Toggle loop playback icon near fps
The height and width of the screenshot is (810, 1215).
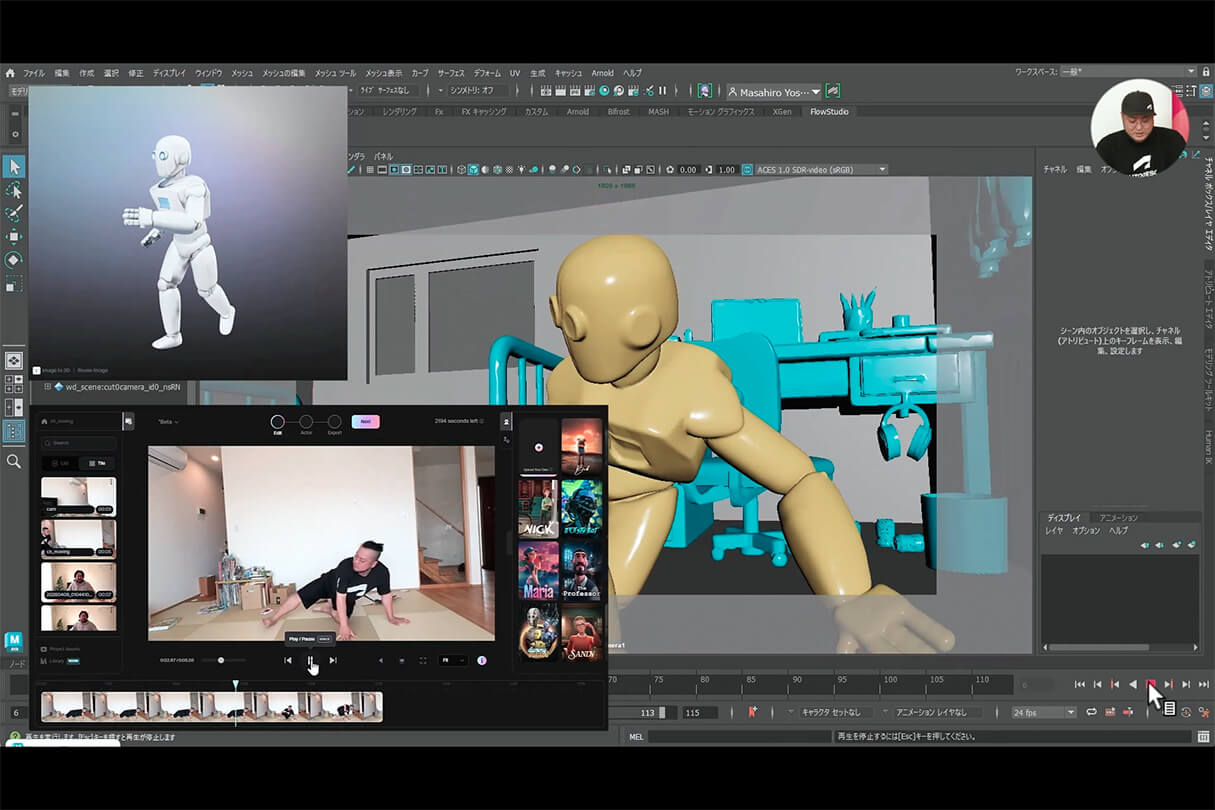point(1092,712)
